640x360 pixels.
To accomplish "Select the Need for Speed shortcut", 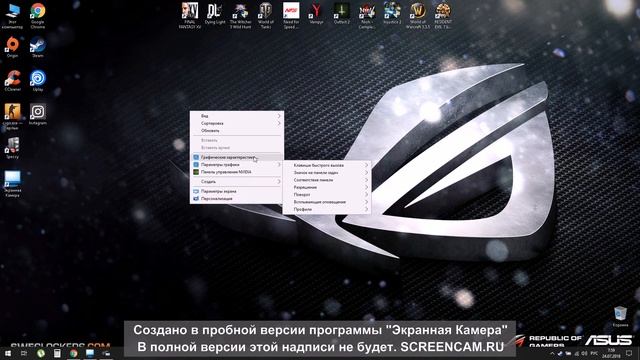I will click(291, 16).
